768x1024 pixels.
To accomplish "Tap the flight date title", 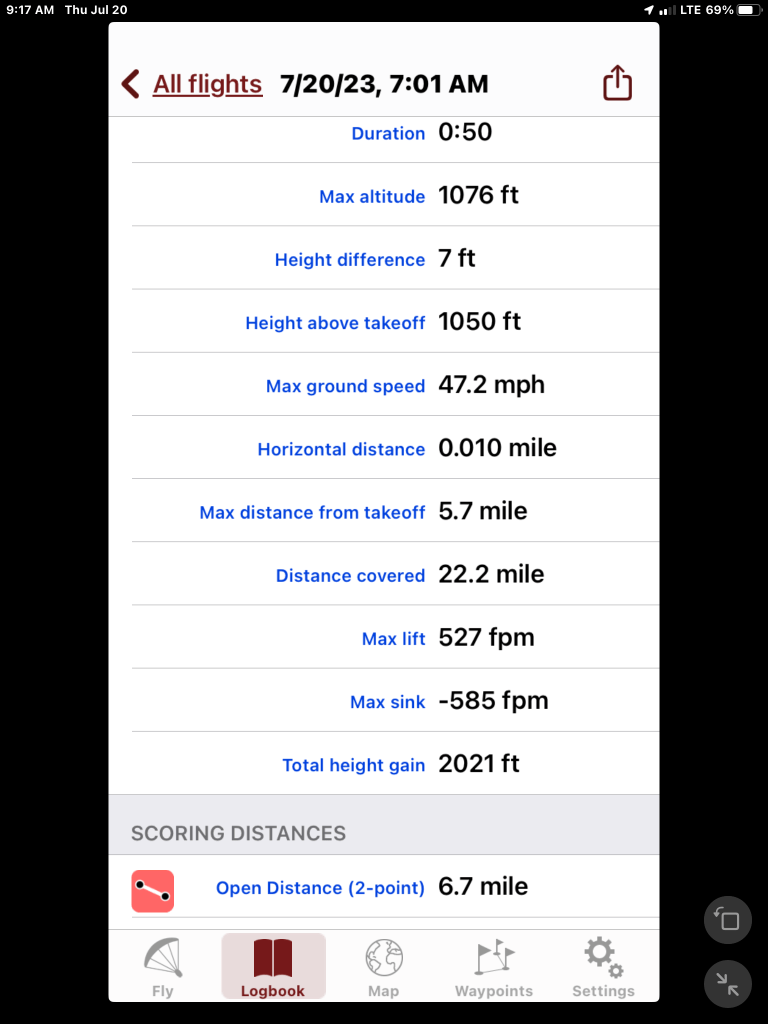I will (x=385, y=84).
